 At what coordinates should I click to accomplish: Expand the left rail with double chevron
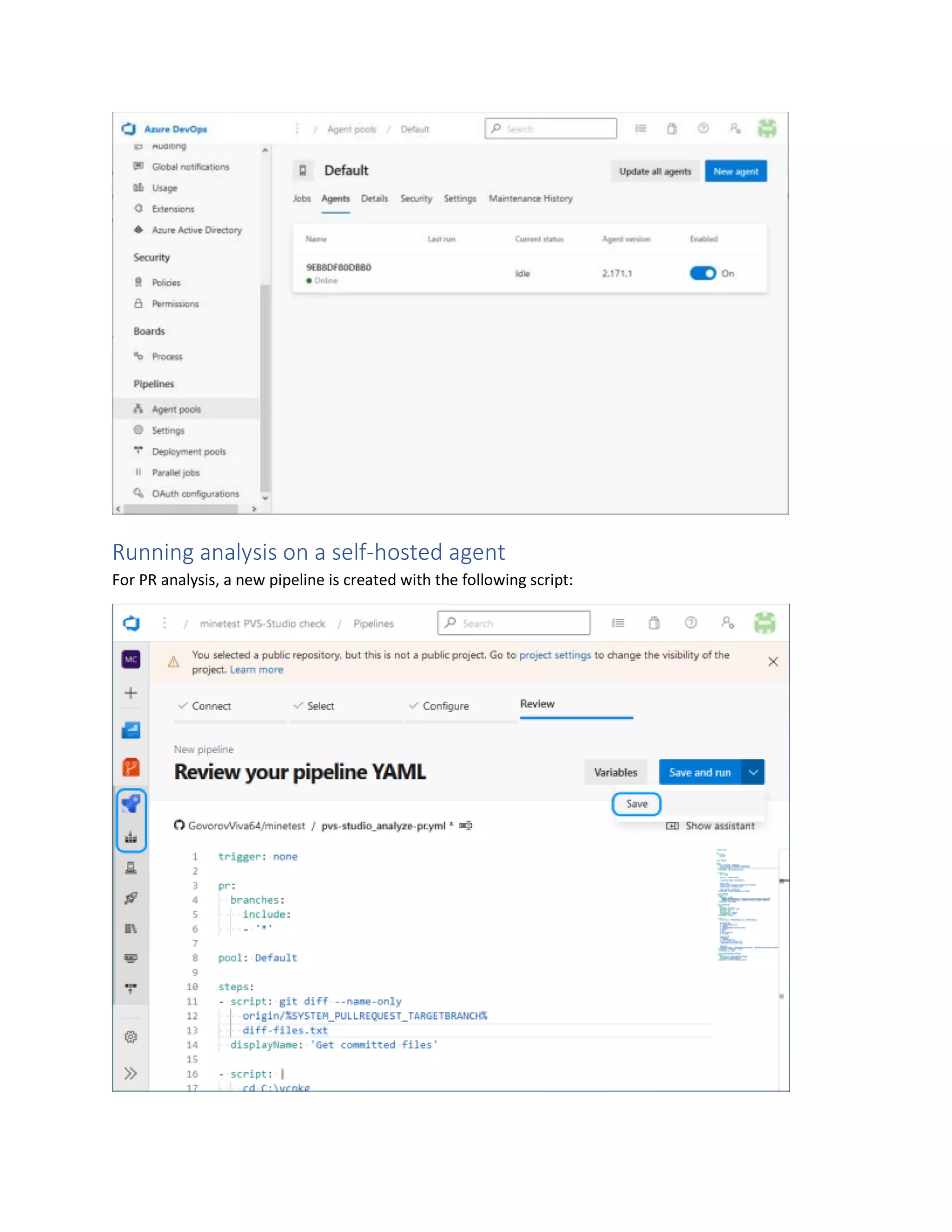pos(131,1073)
